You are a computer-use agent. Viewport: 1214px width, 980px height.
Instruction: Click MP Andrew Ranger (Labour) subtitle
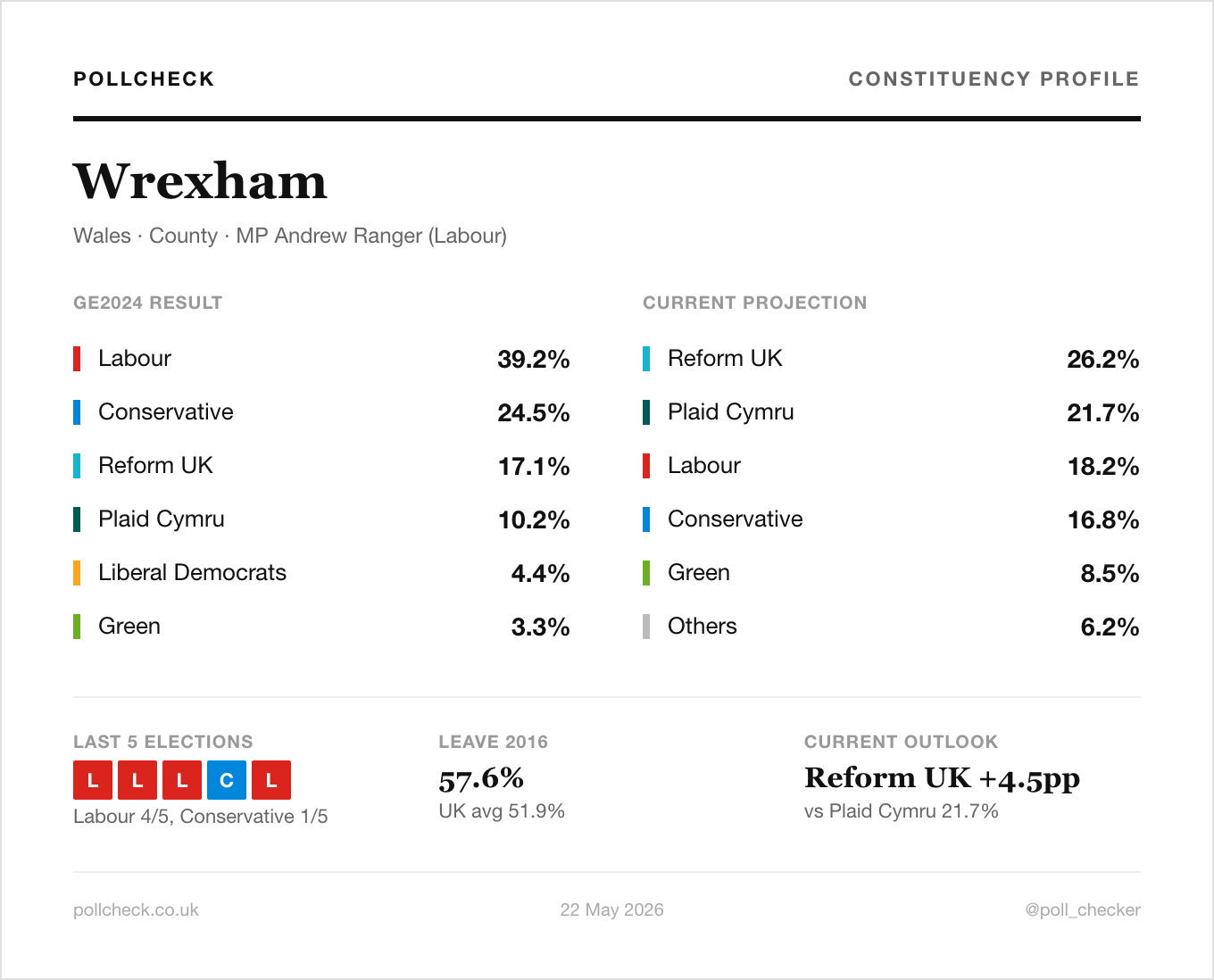pos(371,236)
